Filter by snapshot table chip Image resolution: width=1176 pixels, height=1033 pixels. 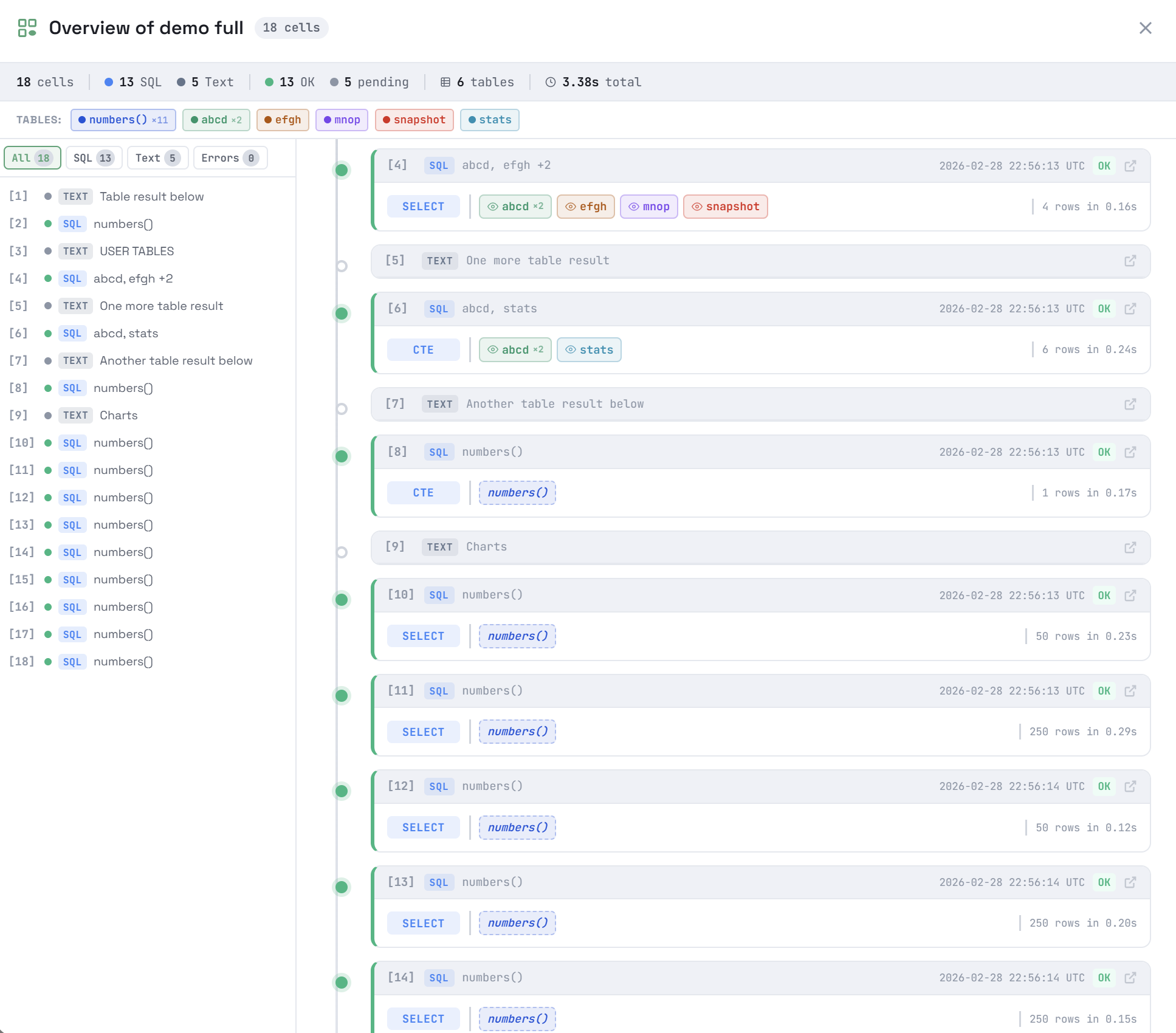[414, 120]
